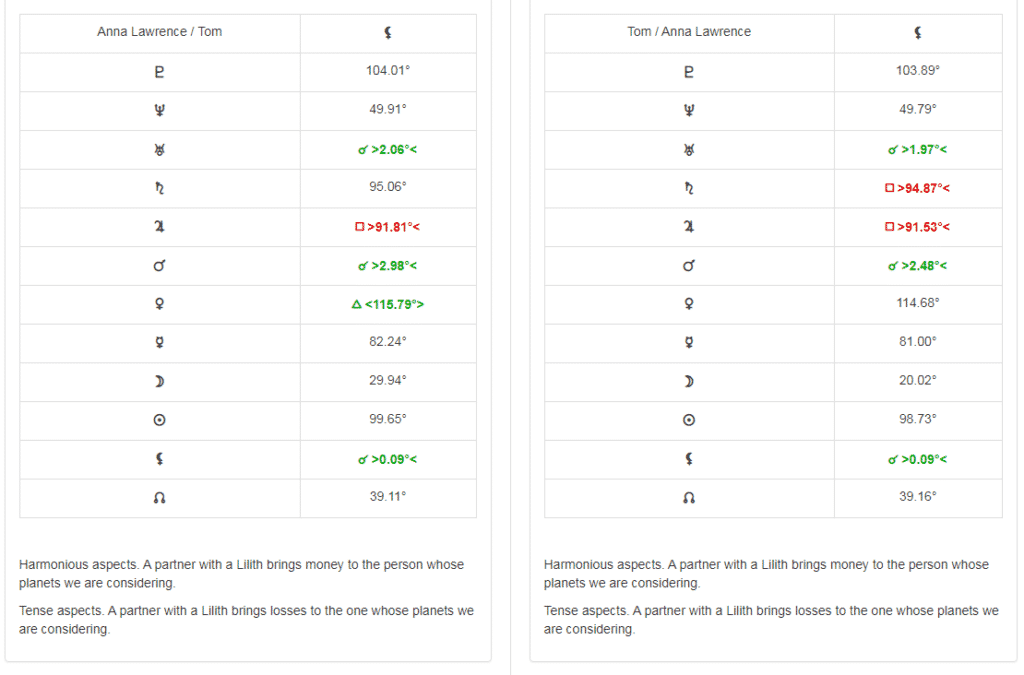Screen dimensions: 1024x675
Task: Select the Uranus symbol in the left table
Action: (x=160, y=149)
